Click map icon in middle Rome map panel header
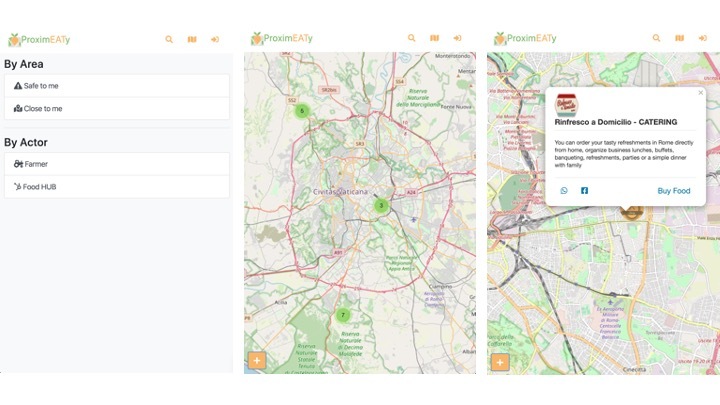Viewport: 720px width, 405px height. tap(434, 38)
